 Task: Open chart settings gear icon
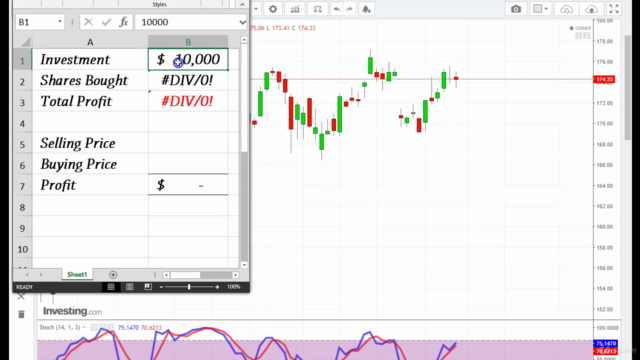coord(273,9)
